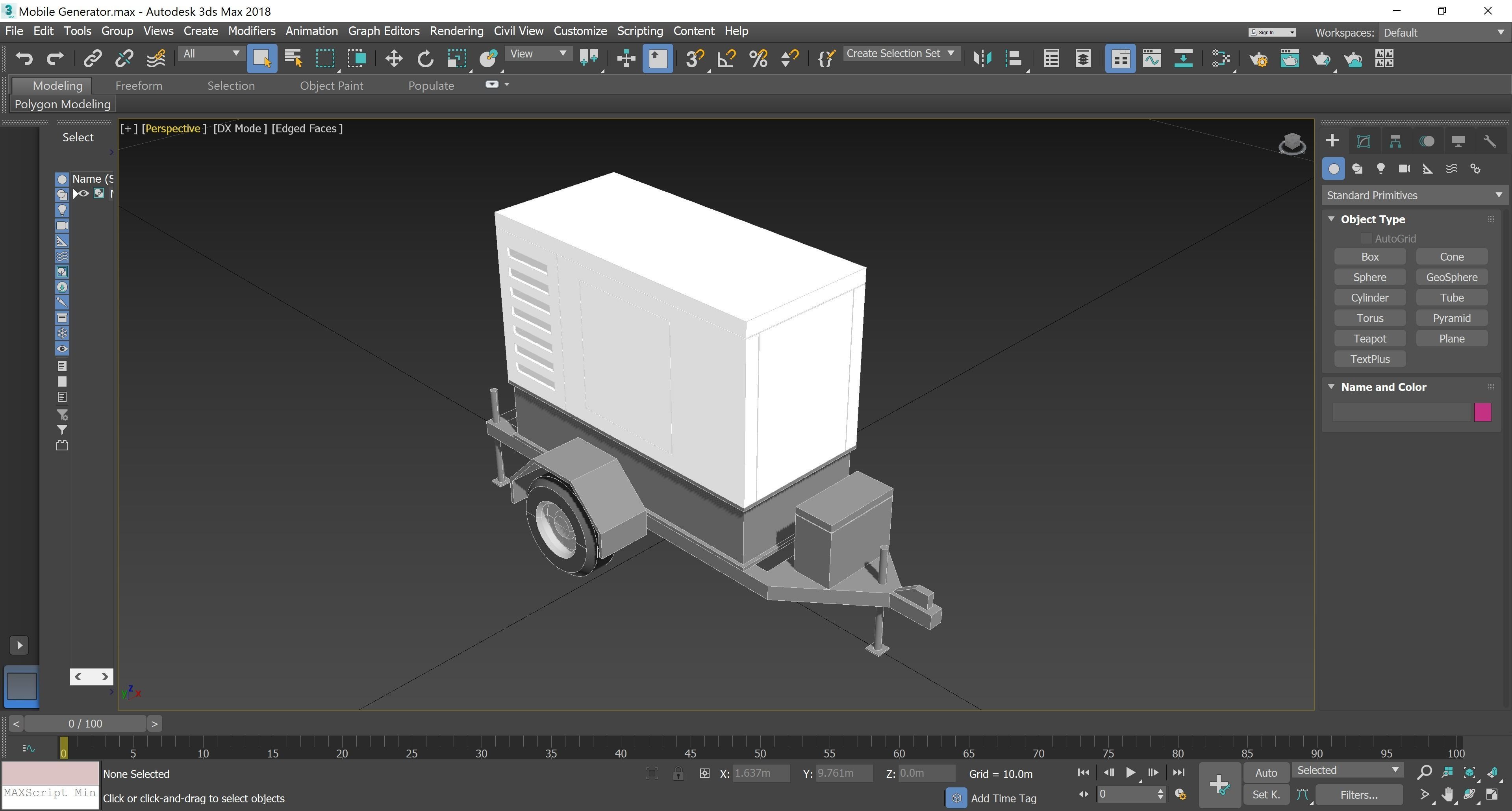
Task: Choose the Rectangular Selection Region tool
Action: coord(325,58)
